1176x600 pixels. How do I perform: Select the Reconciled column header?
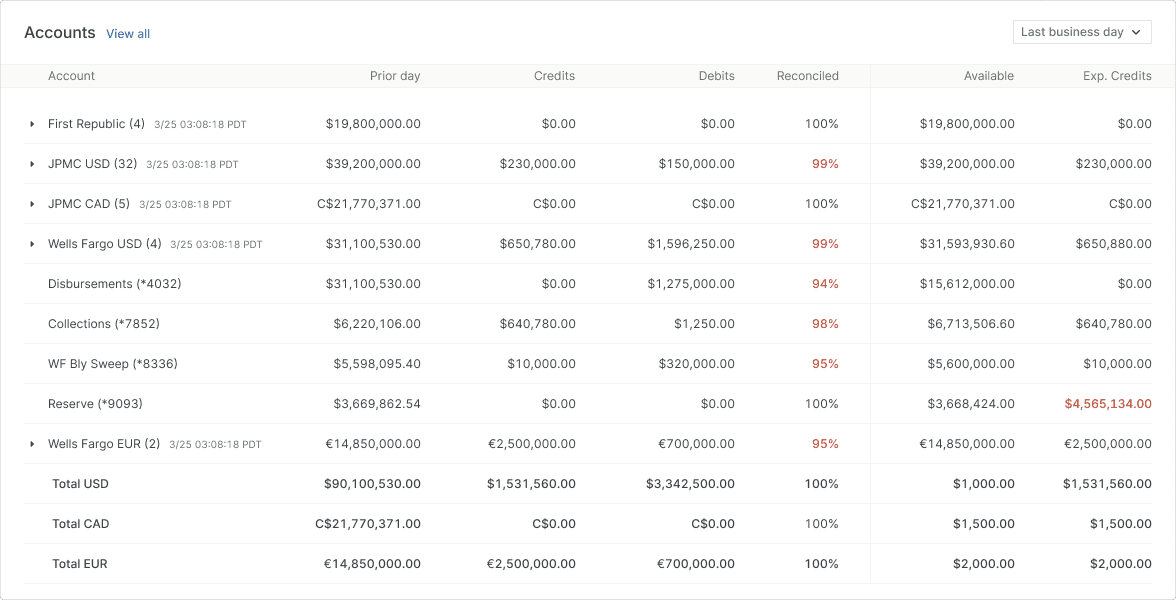pyautogui.click(x=807, y=76)
